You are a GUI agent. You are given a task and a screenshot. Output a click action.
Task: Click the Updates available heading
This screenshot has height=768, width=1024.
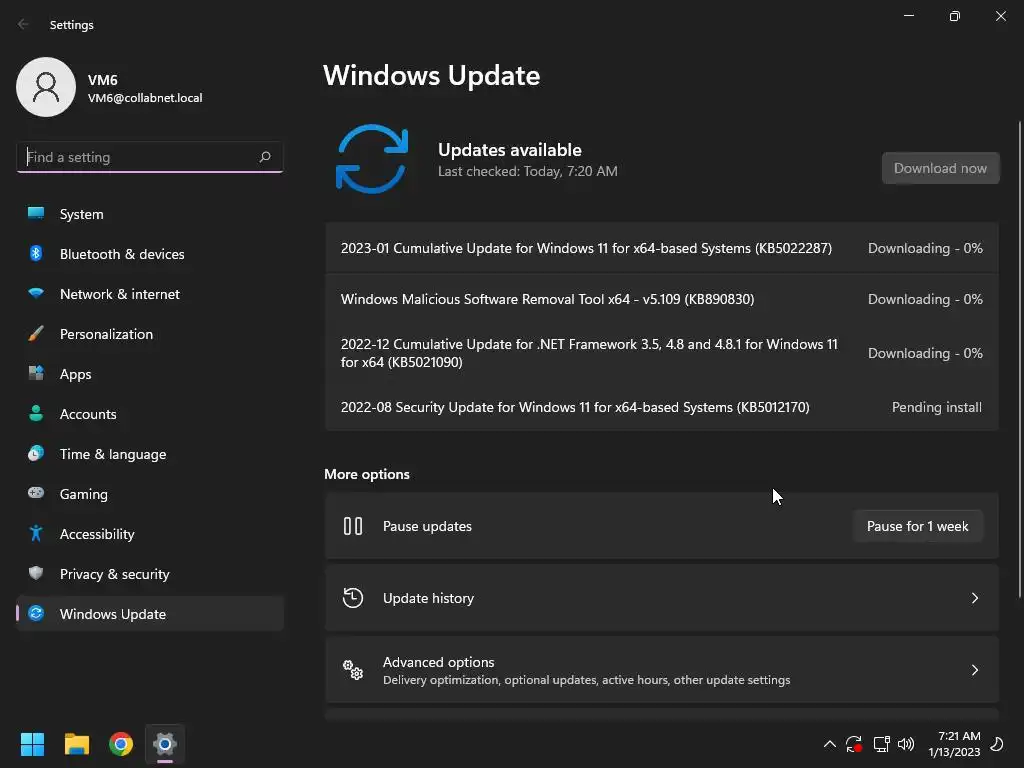tap(509, 150)
